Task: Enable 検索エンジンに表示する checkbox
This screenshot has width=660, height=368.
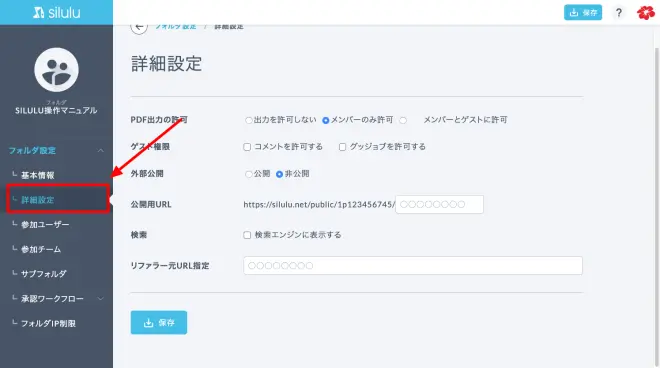Action: coord(247,235)
